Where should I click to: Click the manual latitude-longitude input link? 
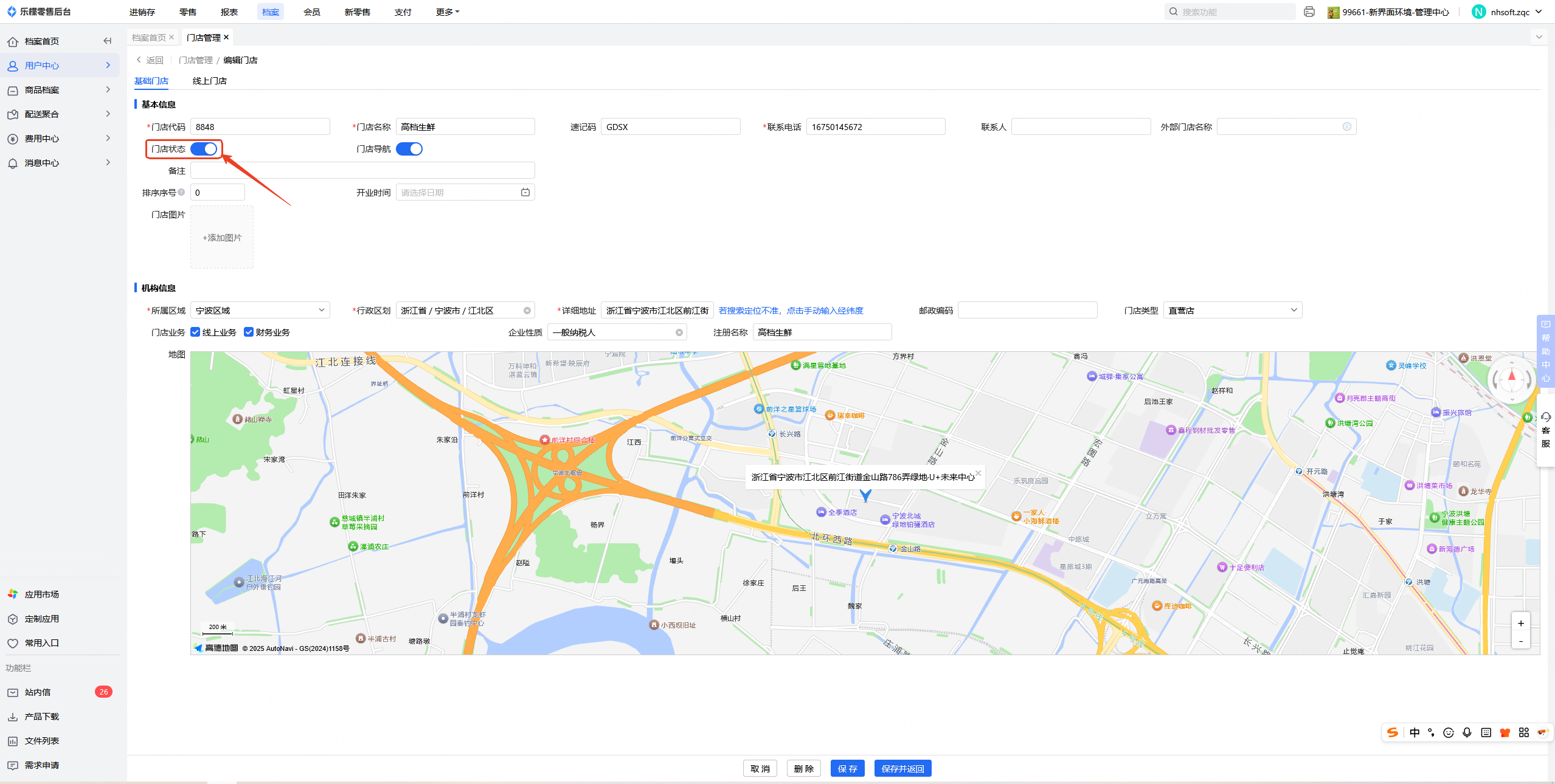coord(791,311)
